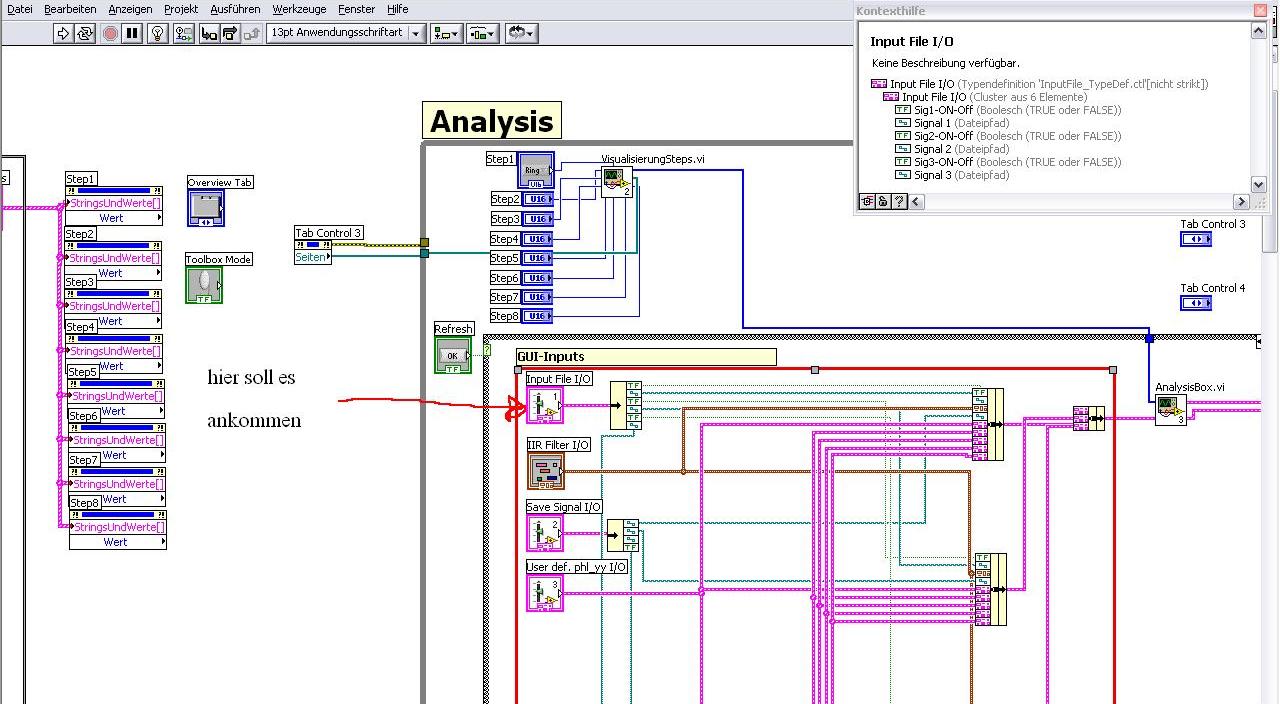This screenshot has height=704, width=1280.
Task: Click Step Into debugging icon
Action: [209, 33]
